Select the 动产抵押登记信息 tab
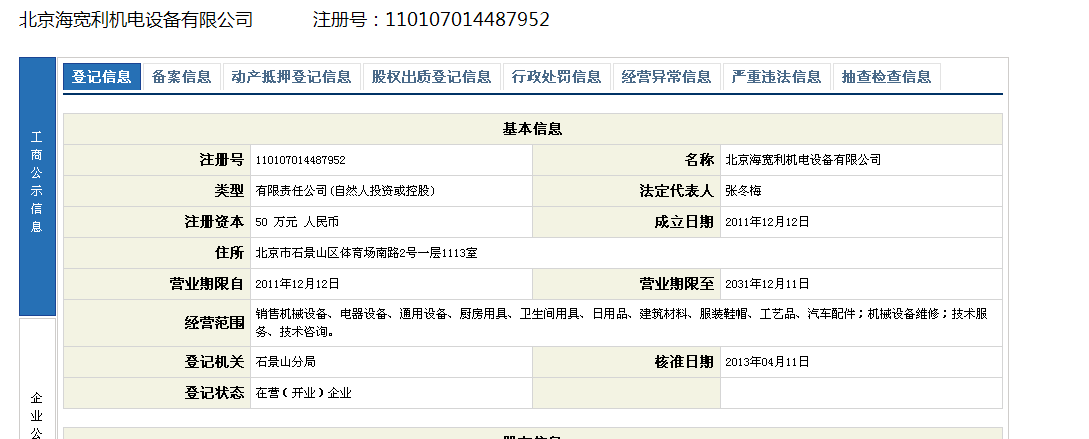The image size is (1089, 439). click(x=291, y=77)
